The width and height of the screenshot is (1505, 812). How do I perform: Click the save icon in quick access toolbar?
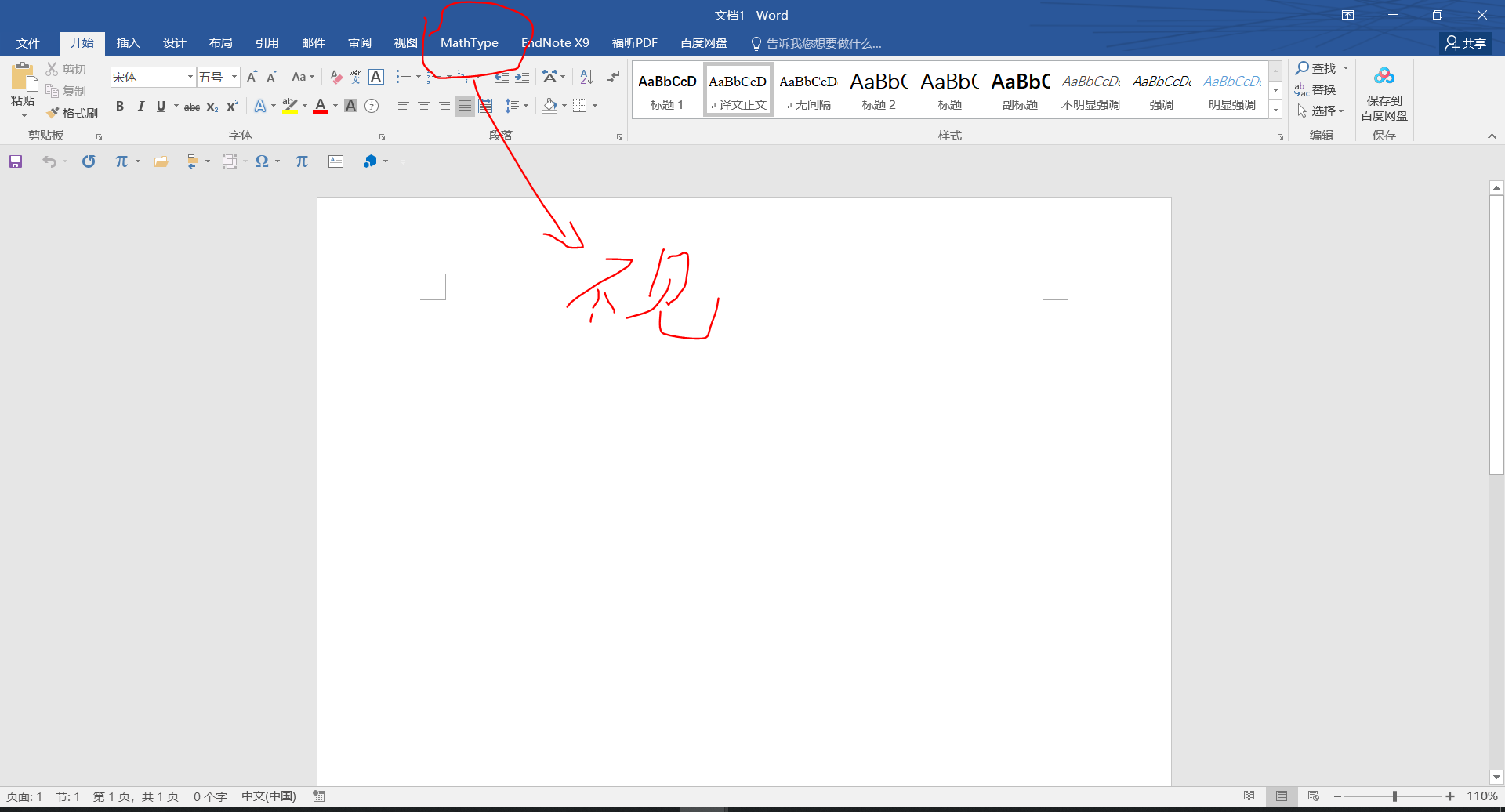(16, 161)
